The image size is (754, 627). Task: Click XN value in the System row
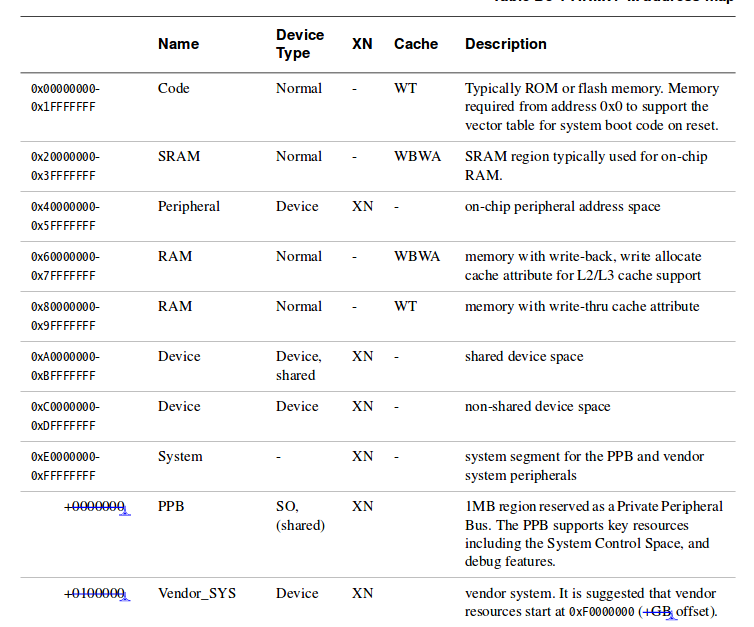(x=362, y=457)
